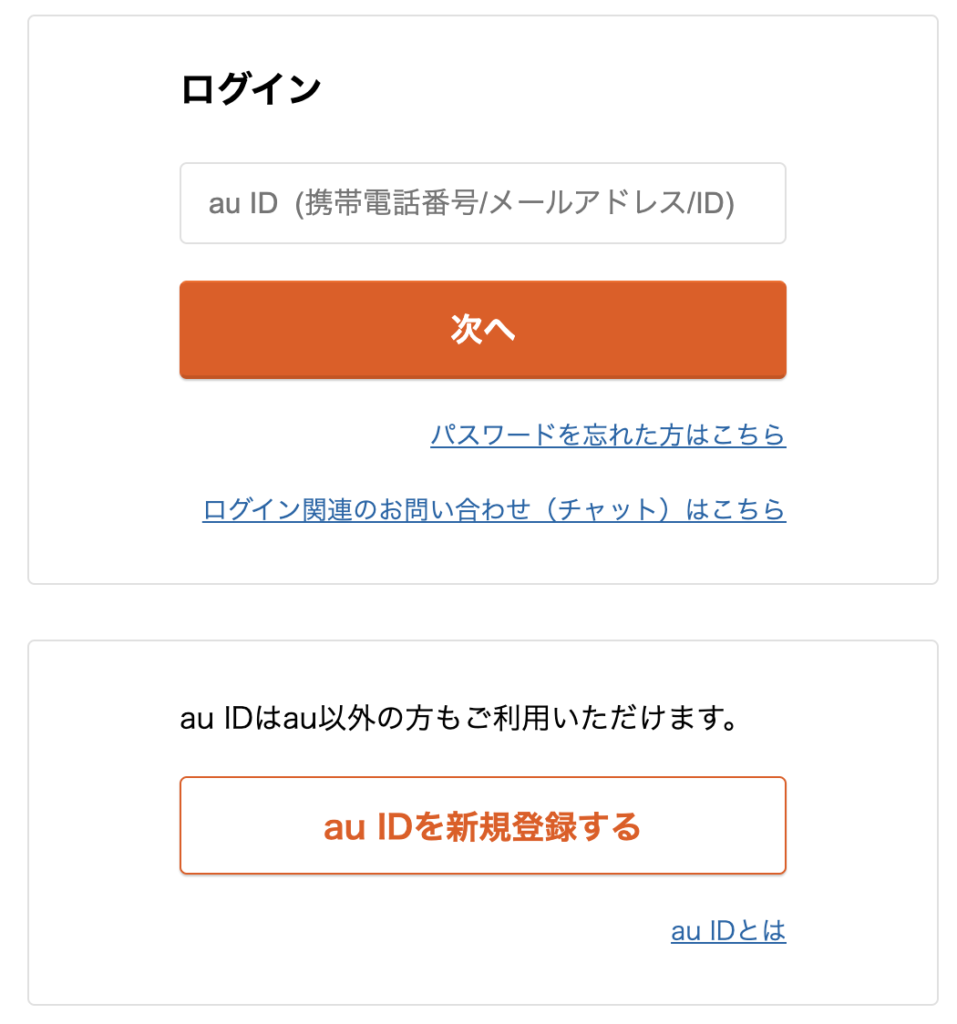This screenshot has width=957, height=1024.
Task: Register a new au ID
Action: (482, 826)
